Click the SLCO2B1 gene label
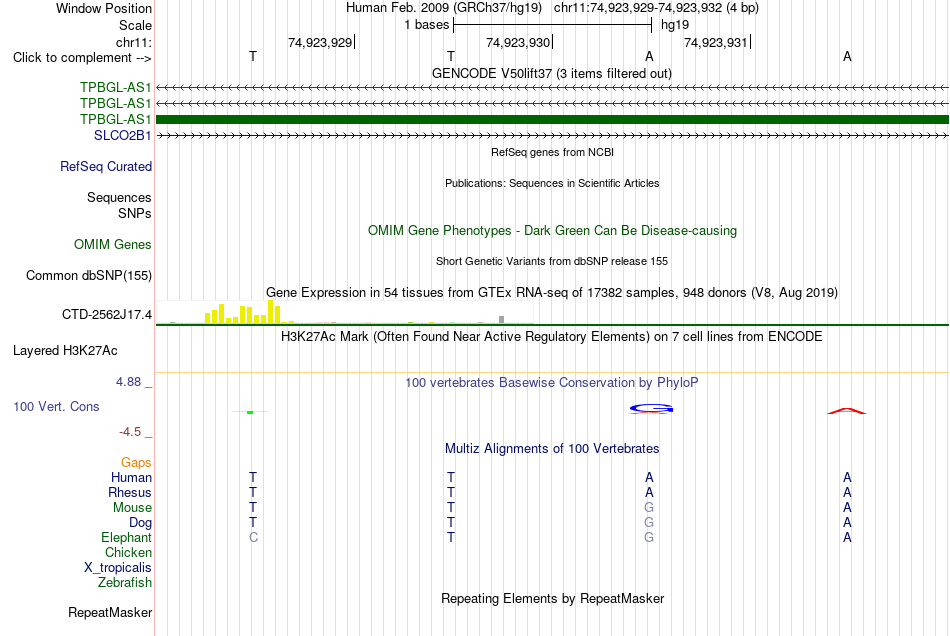This screenshot has width=950, height=636. (122, 136)
